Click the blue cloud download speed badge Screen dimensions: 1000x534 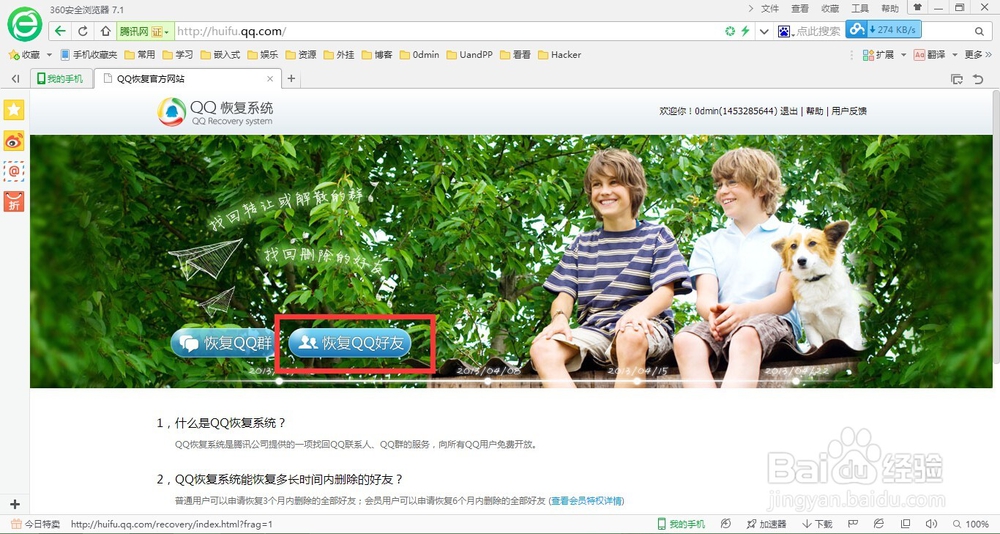pos(883,29)
